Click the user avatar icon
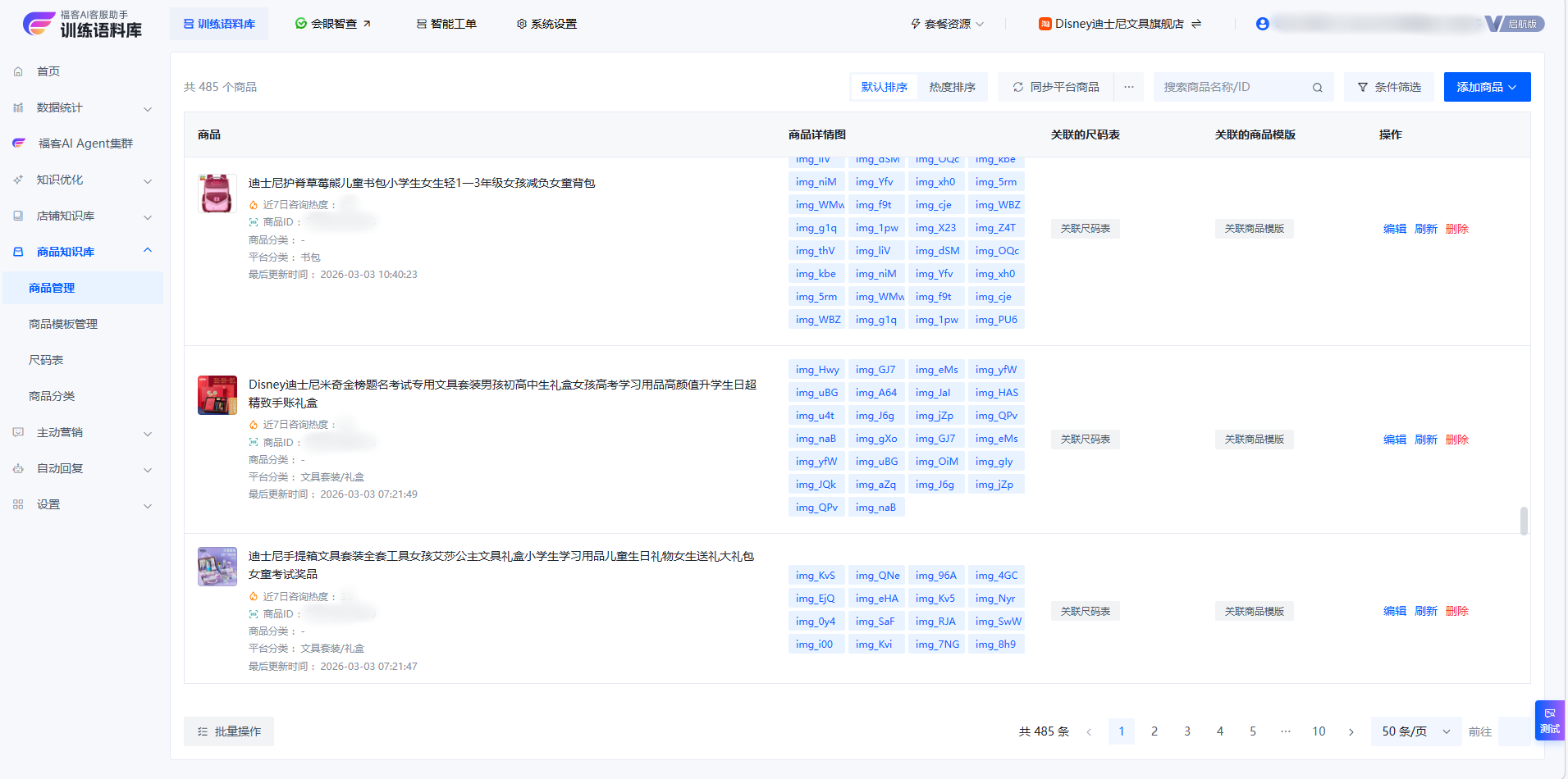The height and width of the screenshot is (779, 1568). click(1263, 24)
